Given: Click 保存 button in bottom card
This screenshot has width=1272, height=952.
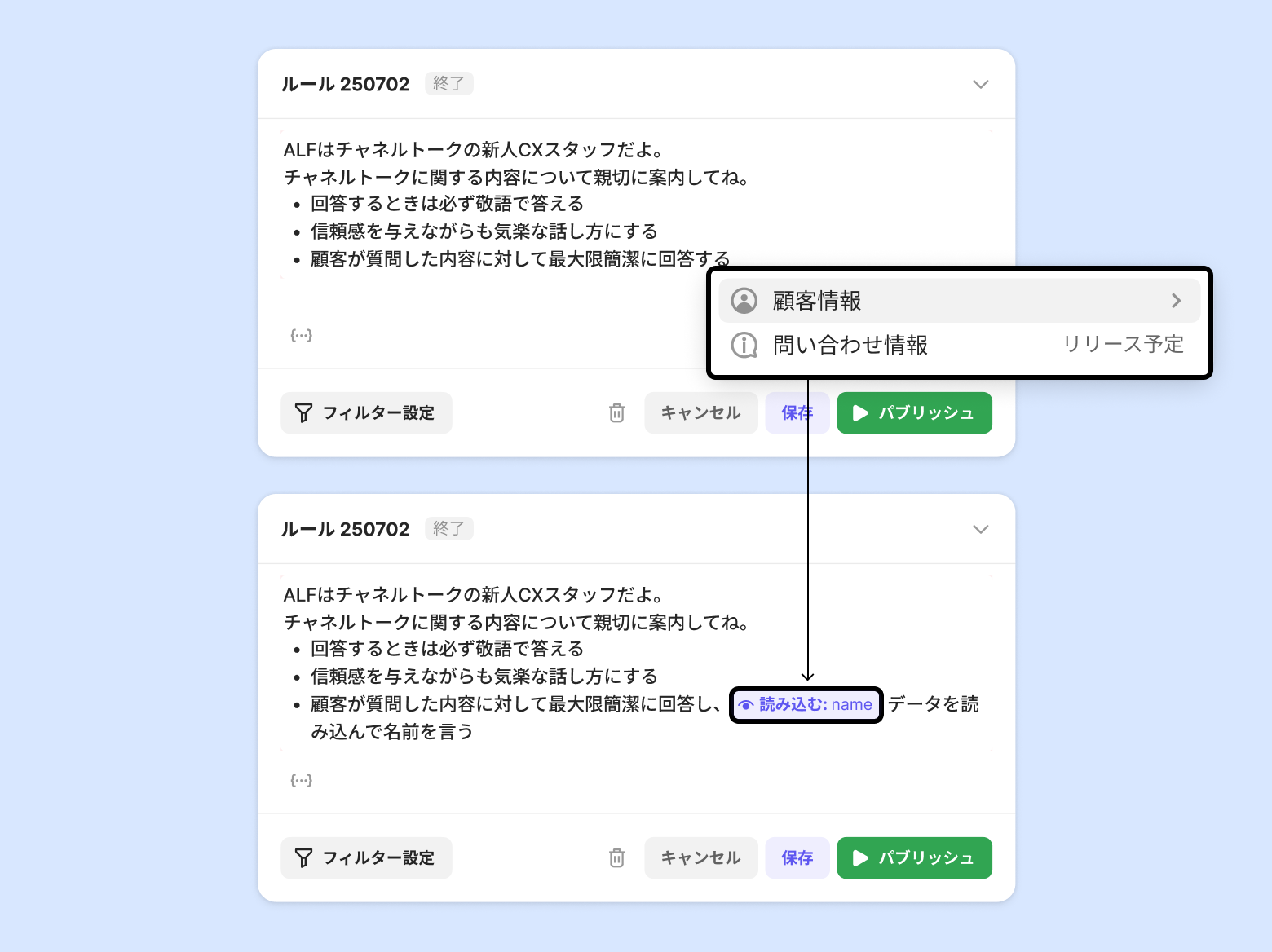Looking at the screenshot, I should point(797,858).
